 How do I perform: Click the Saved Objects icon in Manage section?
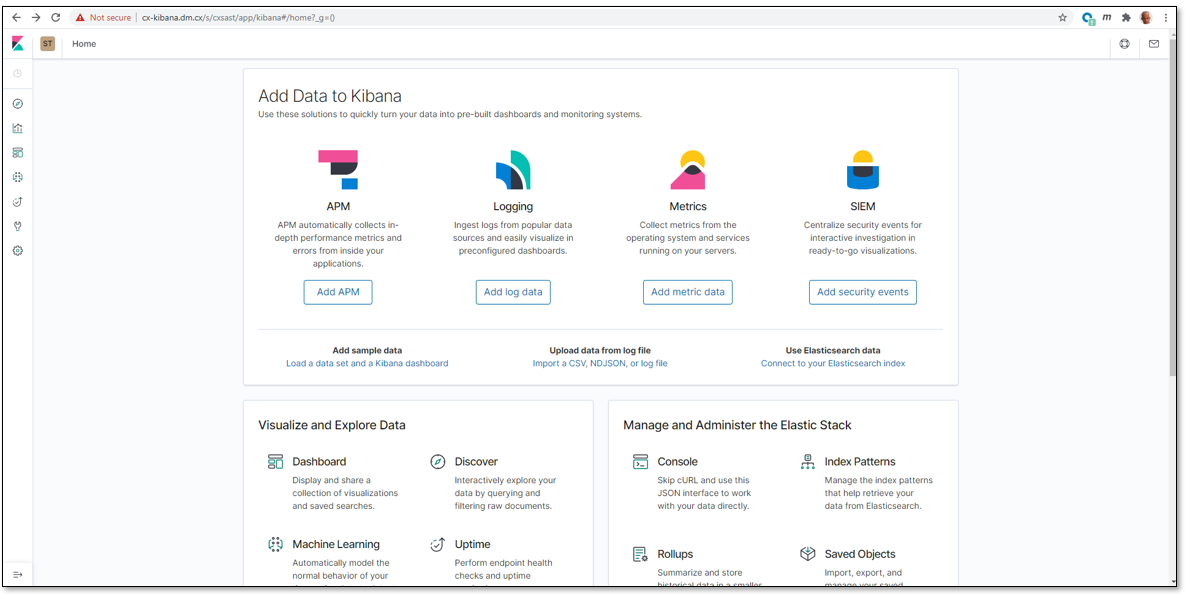(x=807, y=554)
